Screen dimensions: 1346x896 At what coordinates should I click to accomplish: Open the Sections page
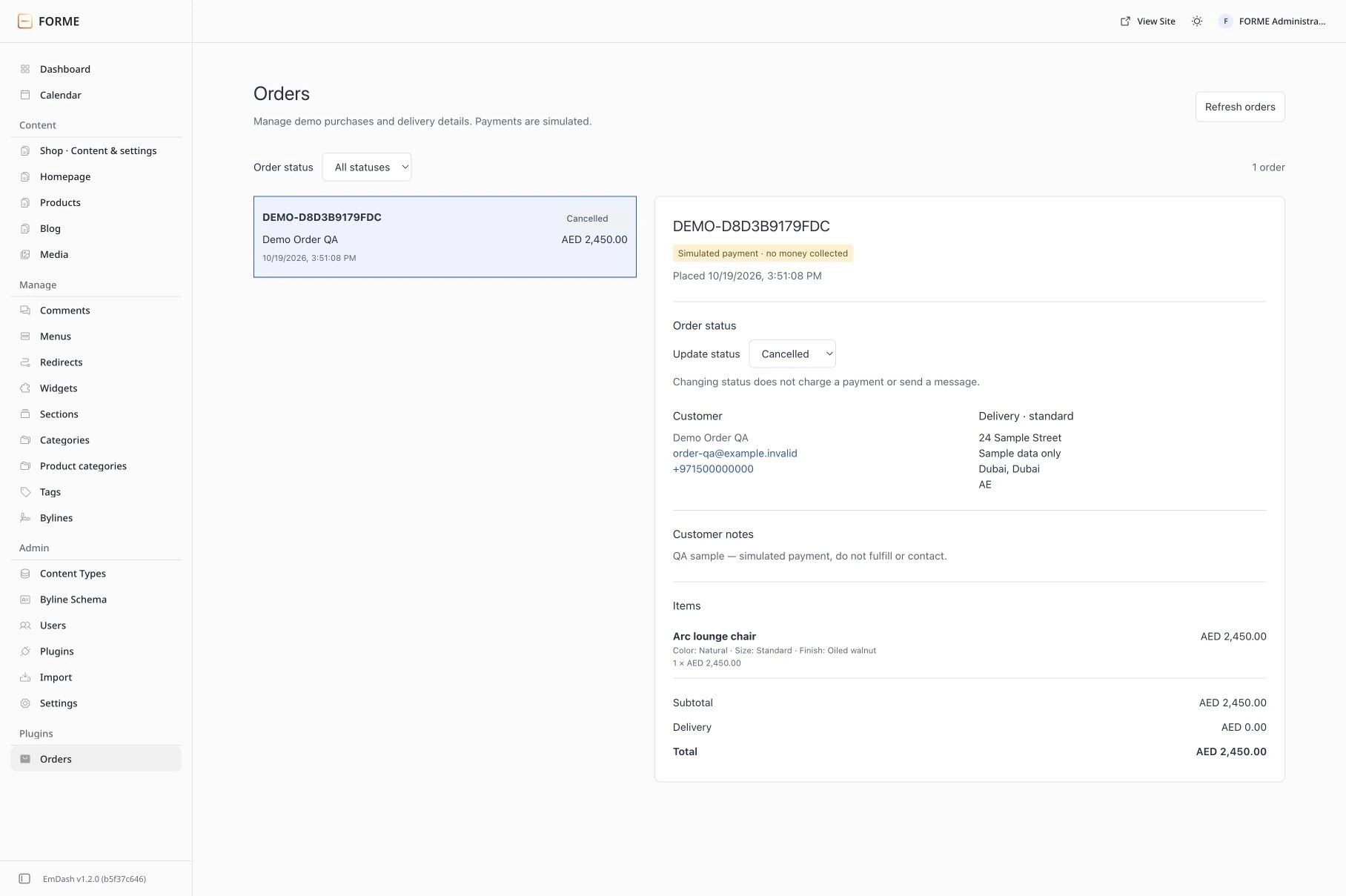(x=96, y=414)
